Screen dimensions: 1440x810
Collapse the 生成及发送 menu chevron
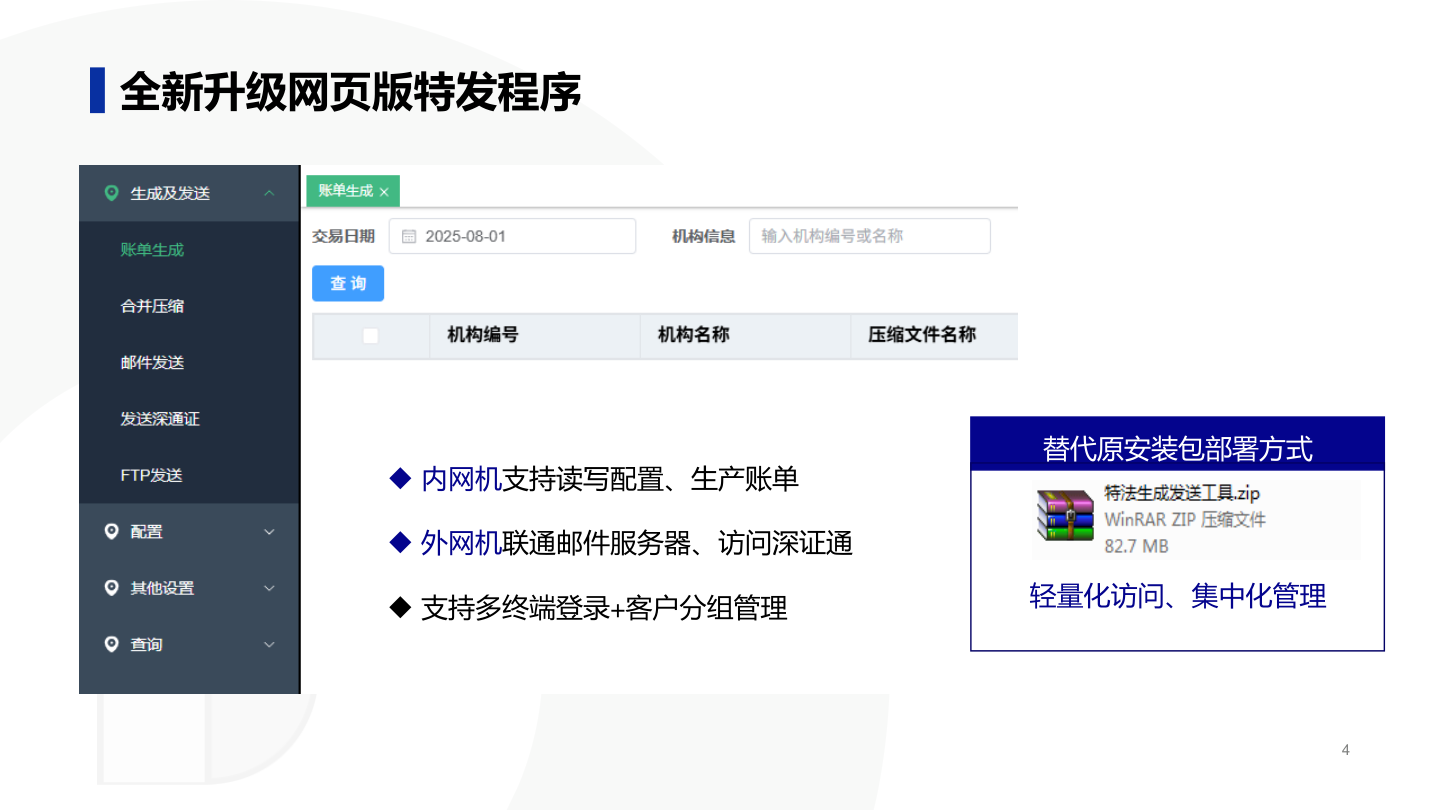[269, 193]
